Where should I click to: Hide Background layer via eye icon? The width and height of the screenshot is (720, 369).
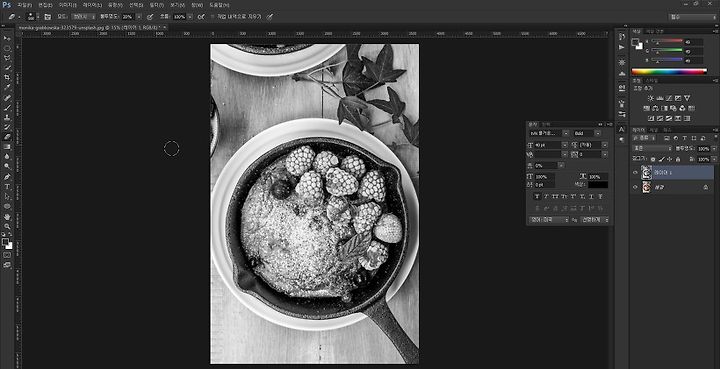[x=636, y=187]
